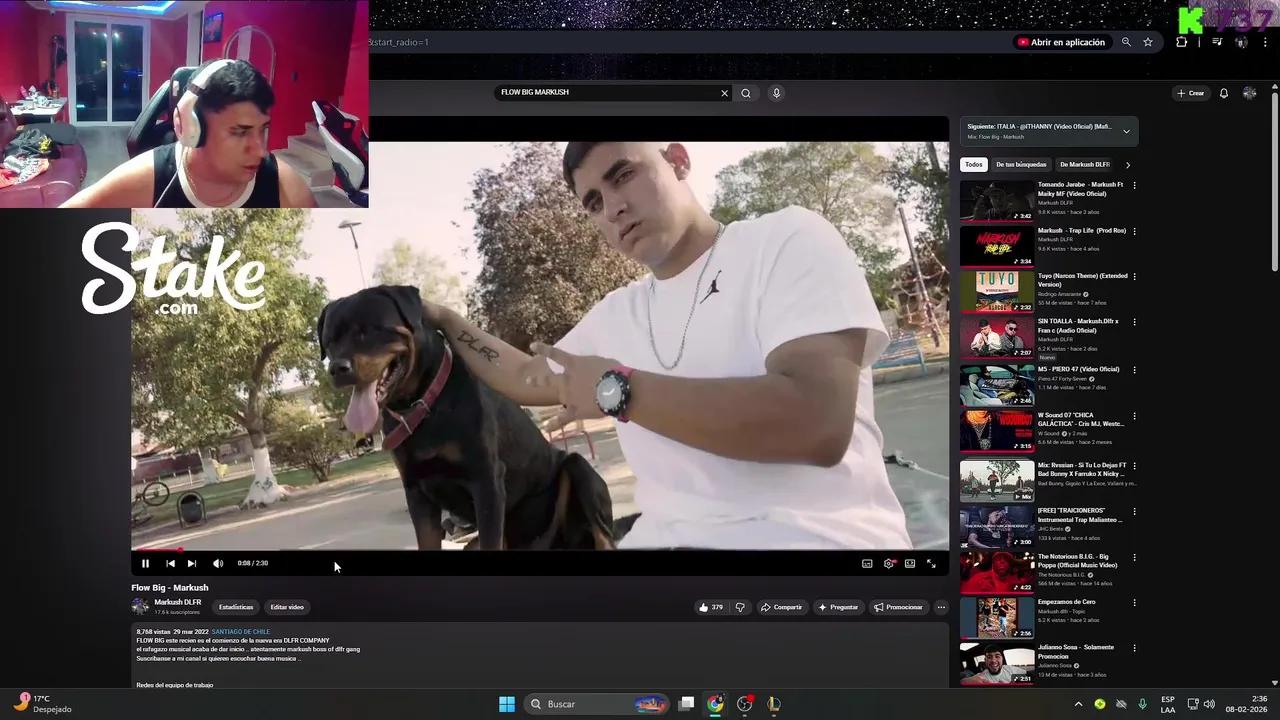Click the SANTIAGO DE CHILE location link

point(241,632)
